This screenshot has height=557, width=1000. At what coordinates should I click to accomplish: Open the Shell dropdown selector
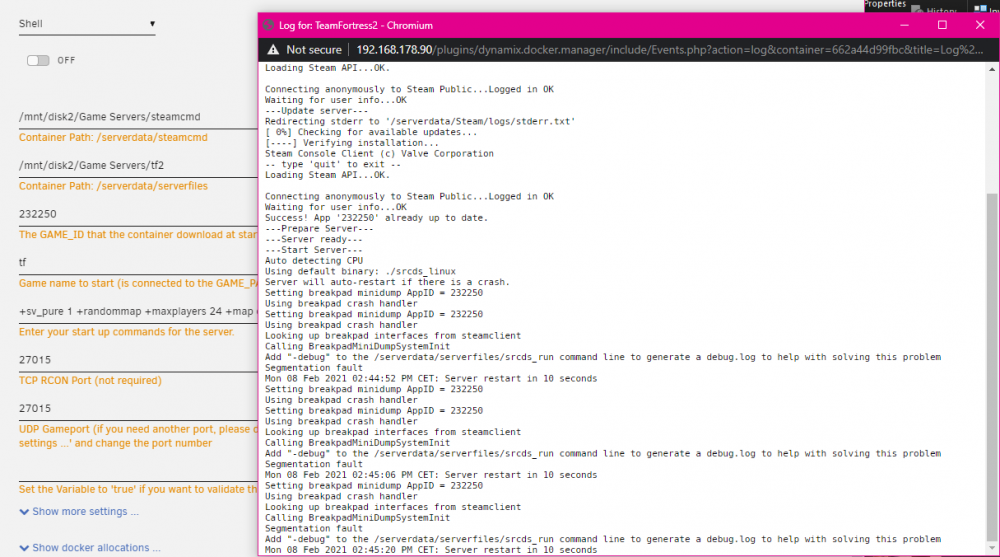click(87, 24)
